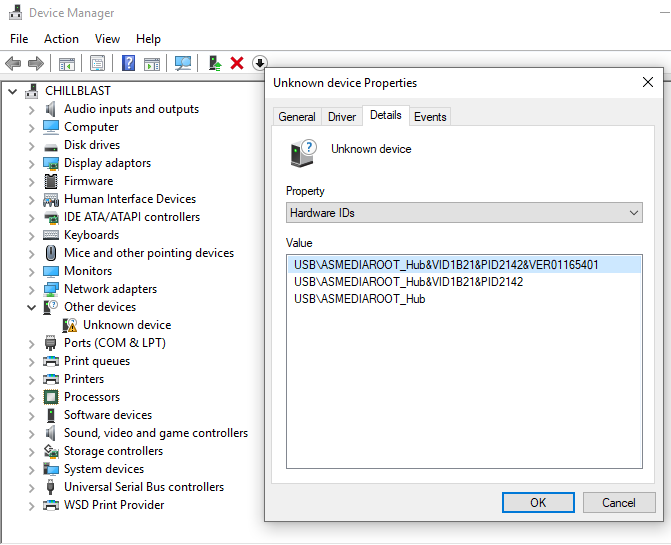Open the Help menu
Screen dimensions: 671x545
click(x=148, y=39)
